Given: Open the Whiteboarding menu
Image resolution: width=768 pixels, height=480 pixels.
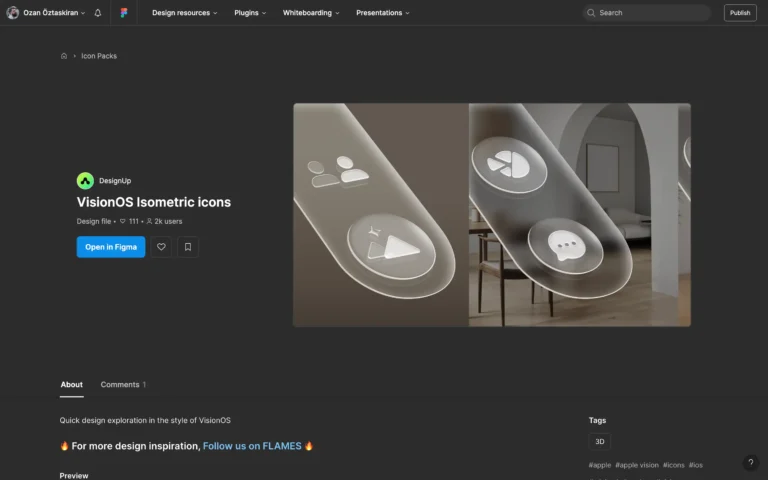Looking at the screenshot, I should [x=310, y=13].
